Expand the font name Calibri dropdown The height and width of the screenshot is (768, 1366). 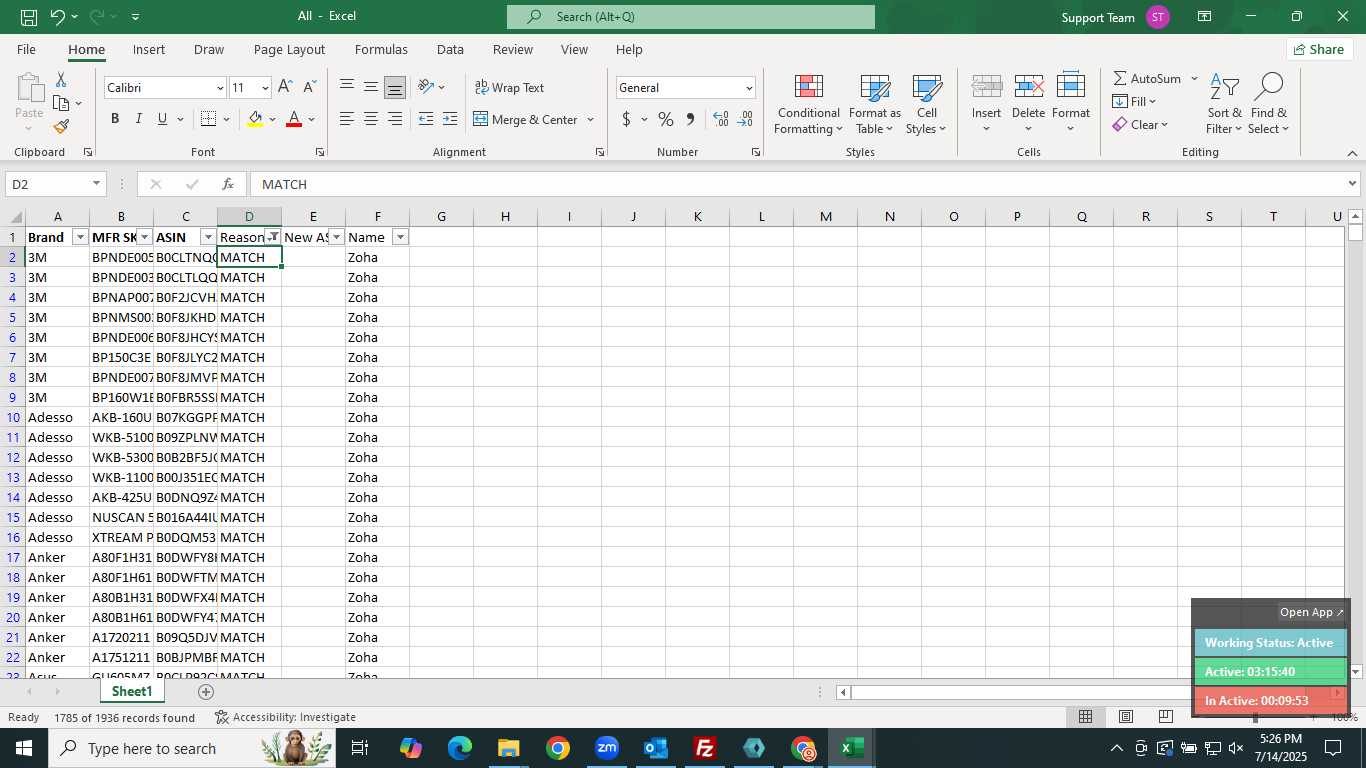(x=220, y=88)
